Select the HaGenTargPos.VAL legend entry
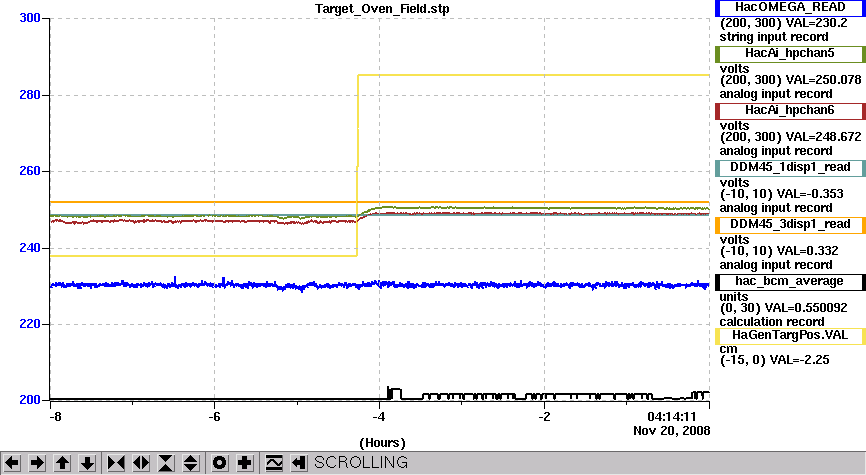The width and height of the screenshot is (866, 475). click(790, 336)
